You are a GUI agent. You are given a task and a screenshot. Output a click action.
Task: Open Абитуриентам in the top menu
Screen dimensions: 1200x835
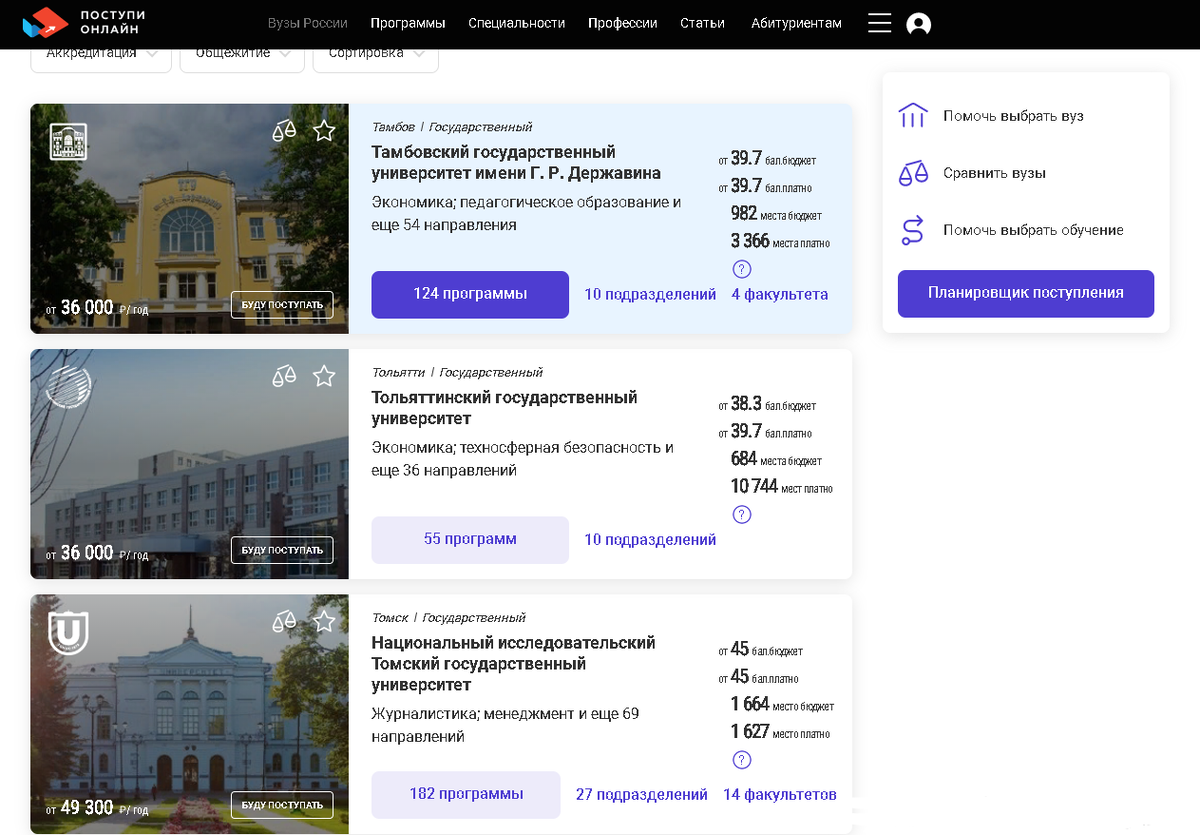click(x=796, y=23)
